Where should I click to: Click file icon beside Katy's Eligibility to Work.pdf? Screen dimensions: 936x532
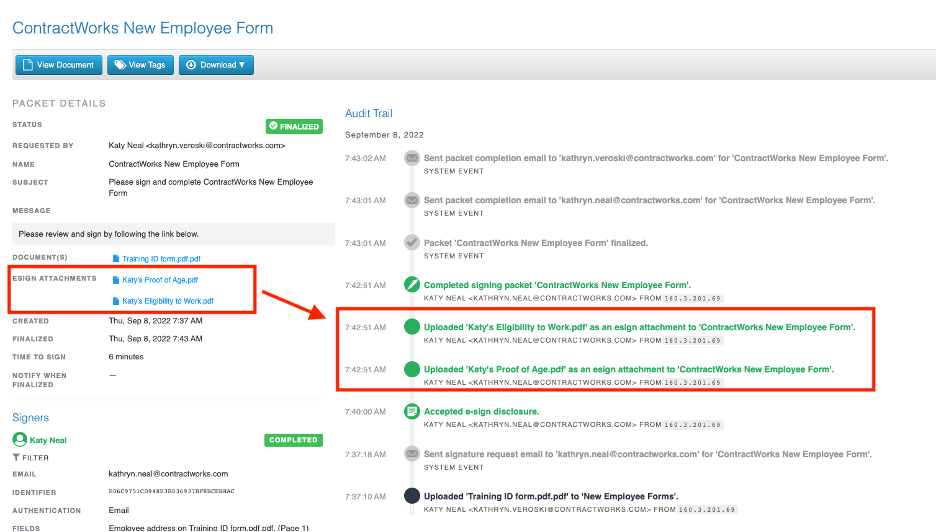116,302
